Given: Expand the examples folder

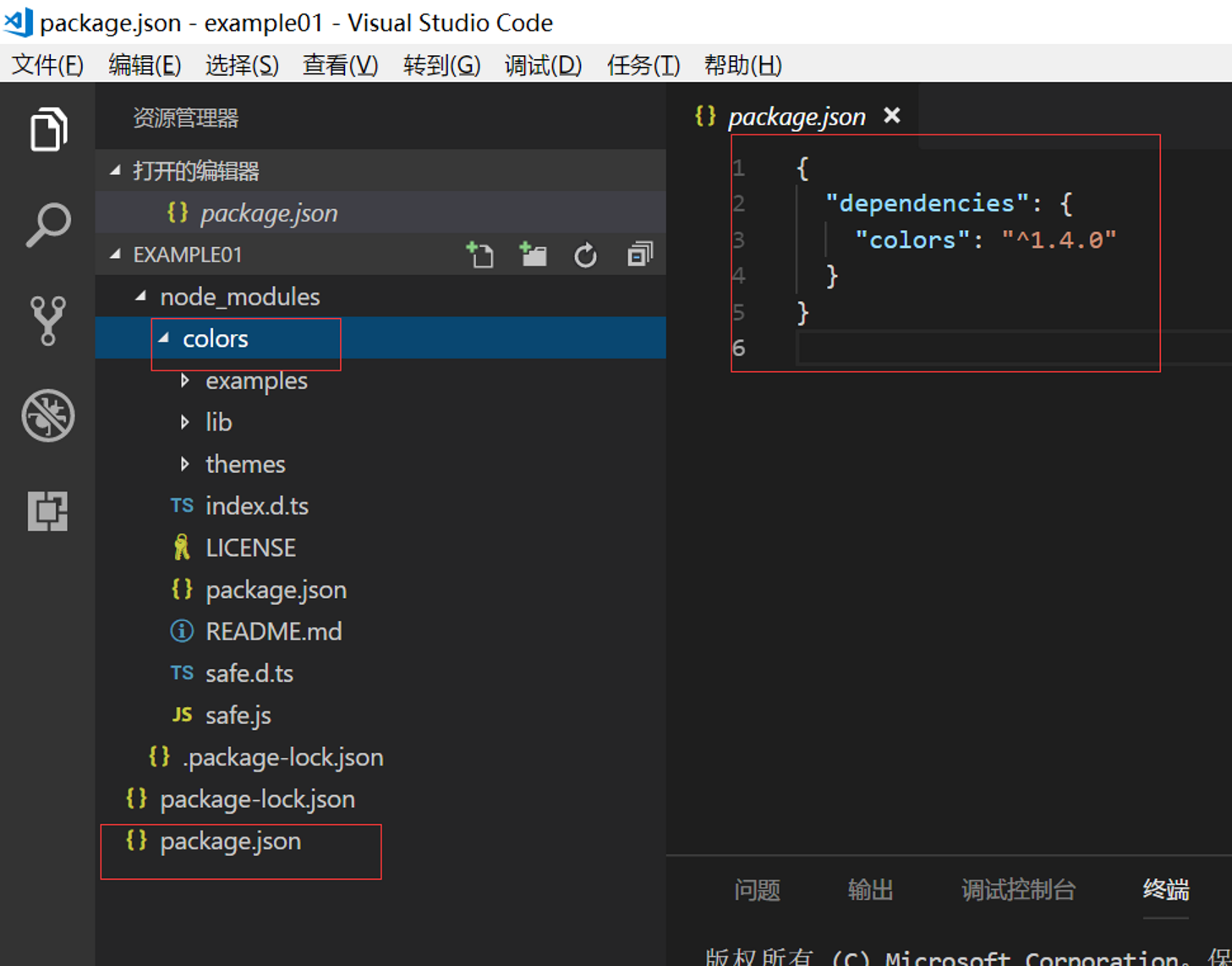Looking at the screenshot, I should (x=185, y=381).
